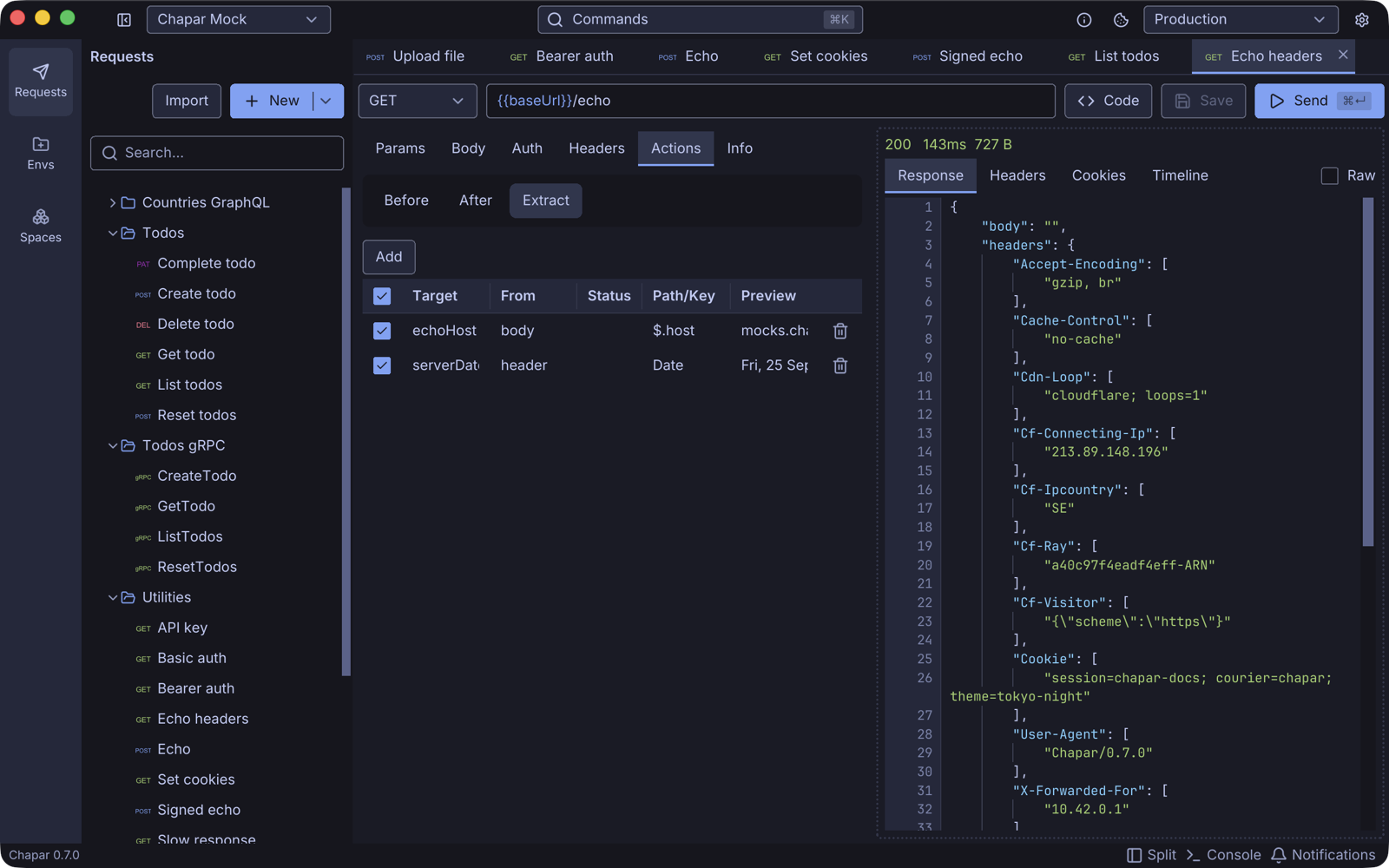The image size is (1389, 868).
Task: Open the Production environment dropdown
Action: [x=1241, y=20]
